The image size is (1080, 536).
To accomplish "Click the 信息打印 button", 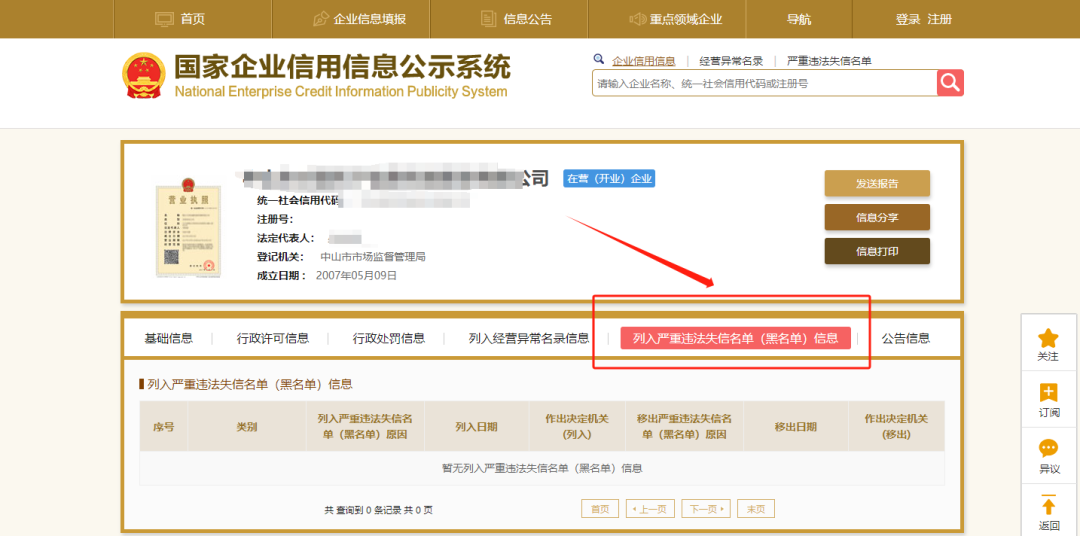I will tap(877, 251).
